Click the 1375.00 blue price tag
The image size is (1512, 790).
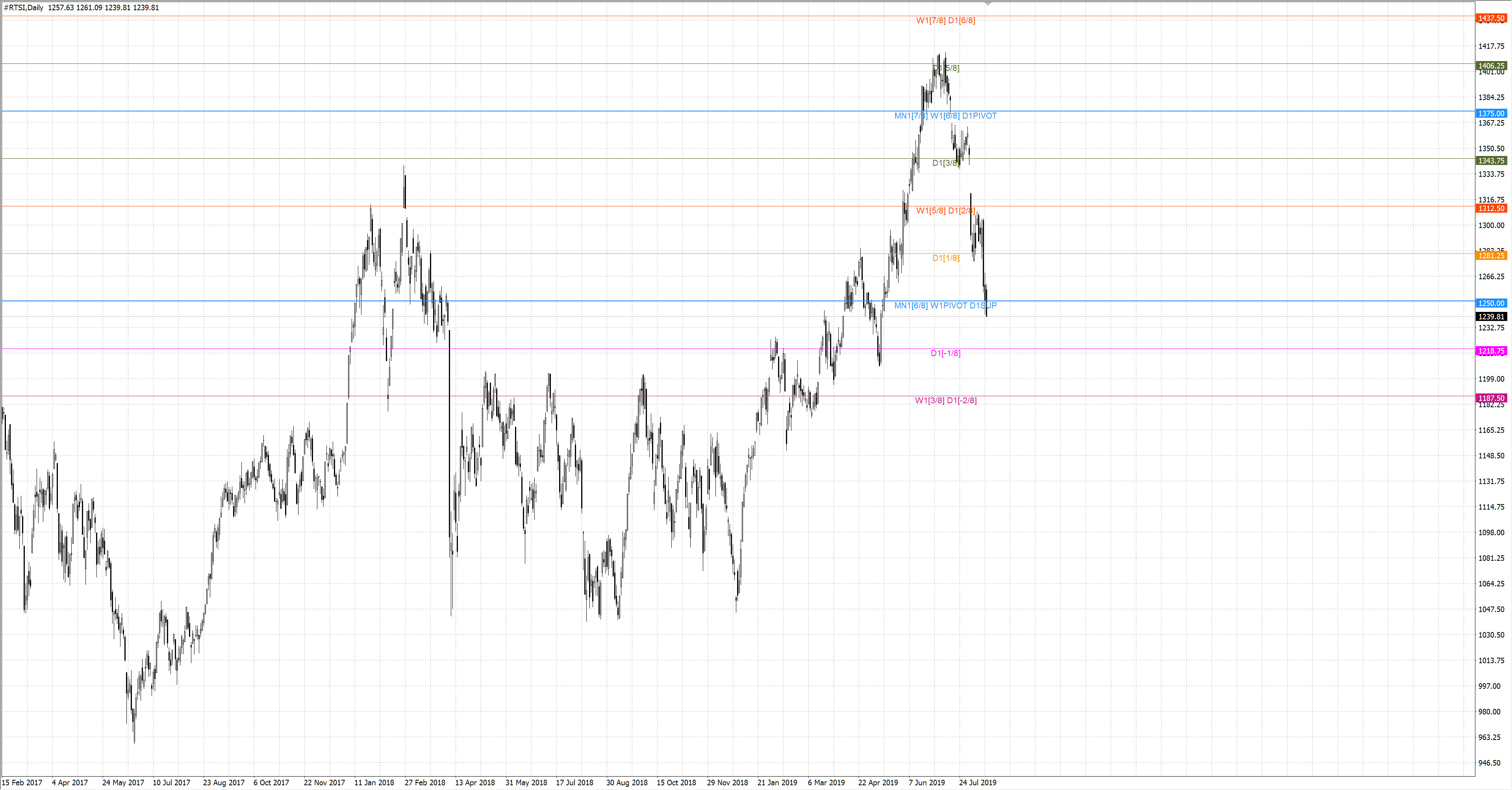coord(1491,113)
